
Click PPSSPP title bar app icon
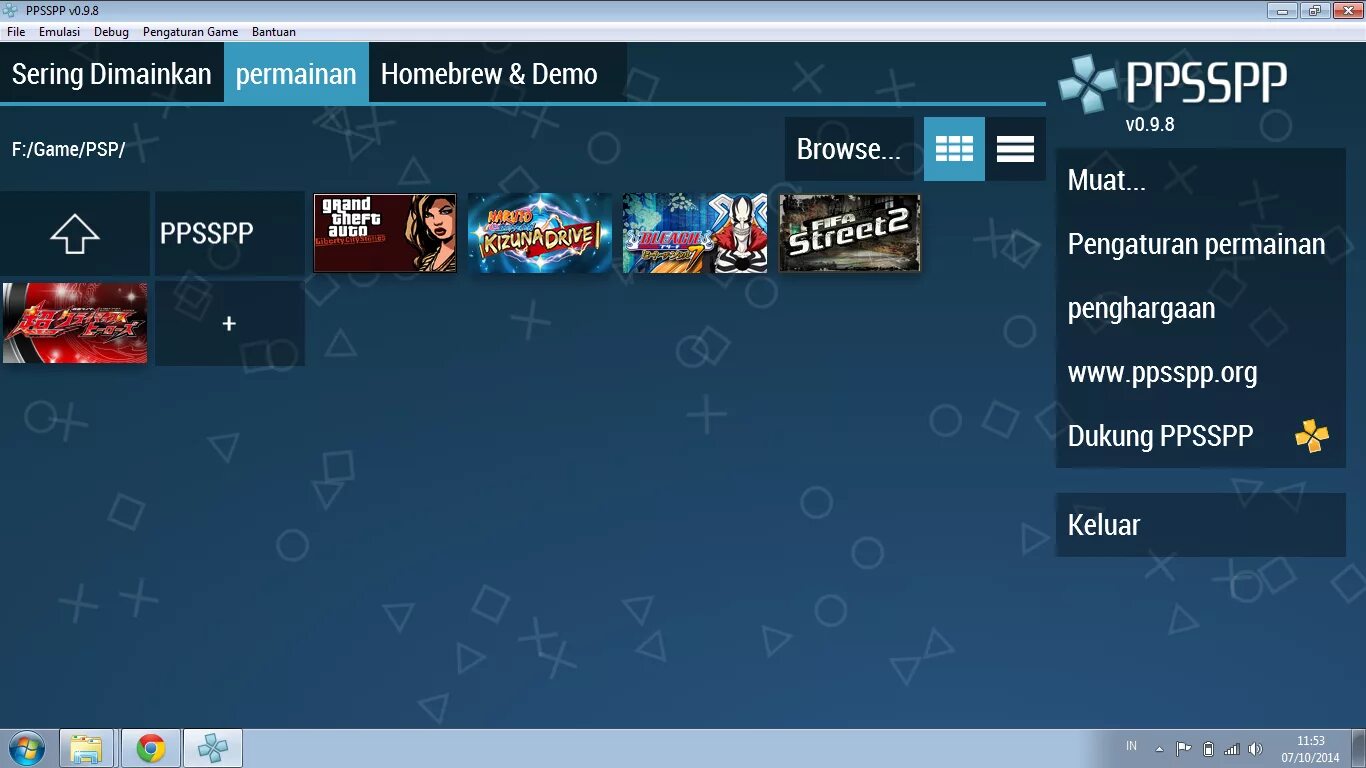coord(11,10)
